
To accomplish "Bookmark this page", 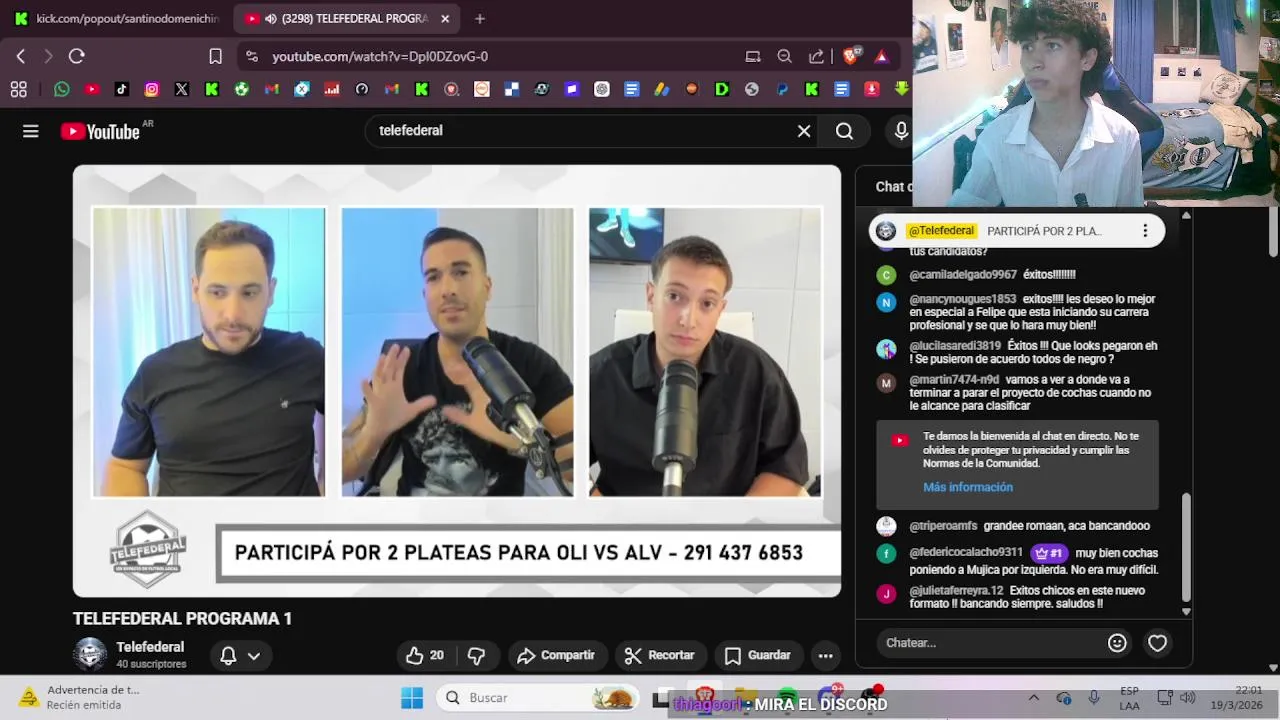I will [x=215, y=57].
